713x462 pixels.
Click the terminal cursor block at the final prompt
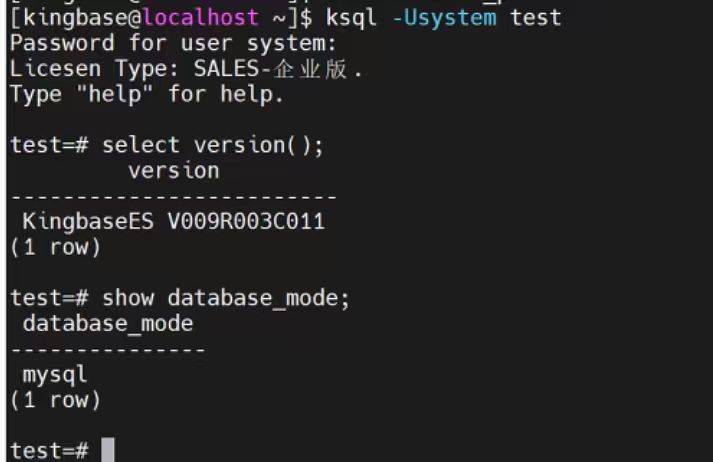108,451
